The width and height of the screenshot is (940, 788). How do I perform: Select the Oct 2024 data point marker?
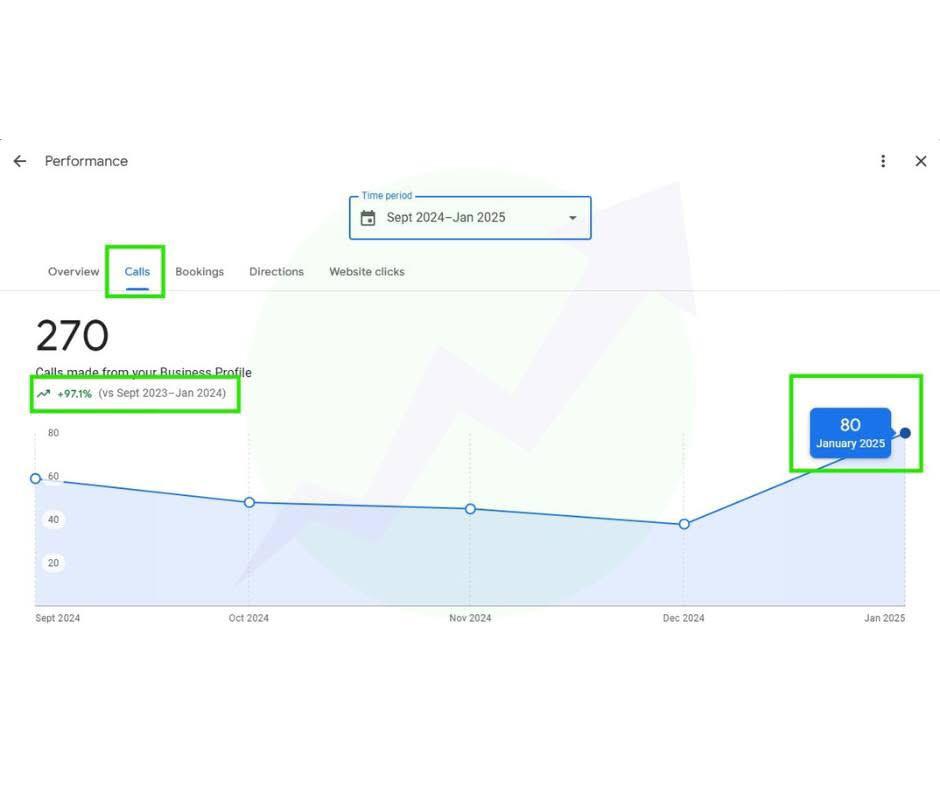coord(249,502)
